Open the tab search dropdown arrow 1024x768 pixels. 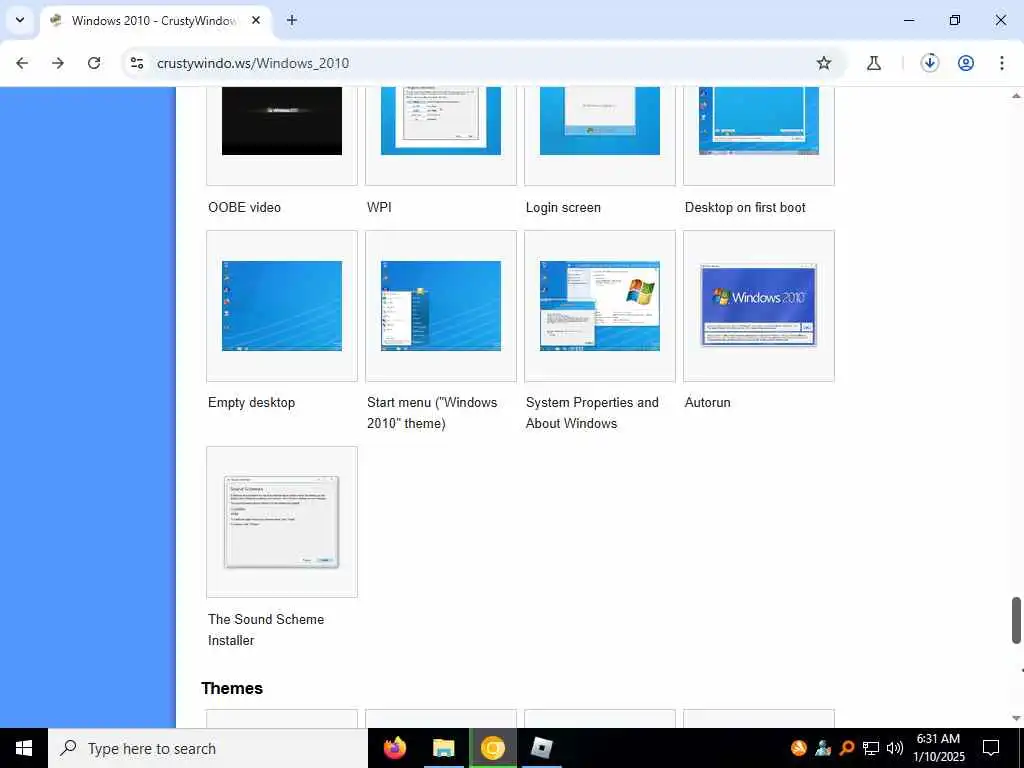tap(20, 20)
